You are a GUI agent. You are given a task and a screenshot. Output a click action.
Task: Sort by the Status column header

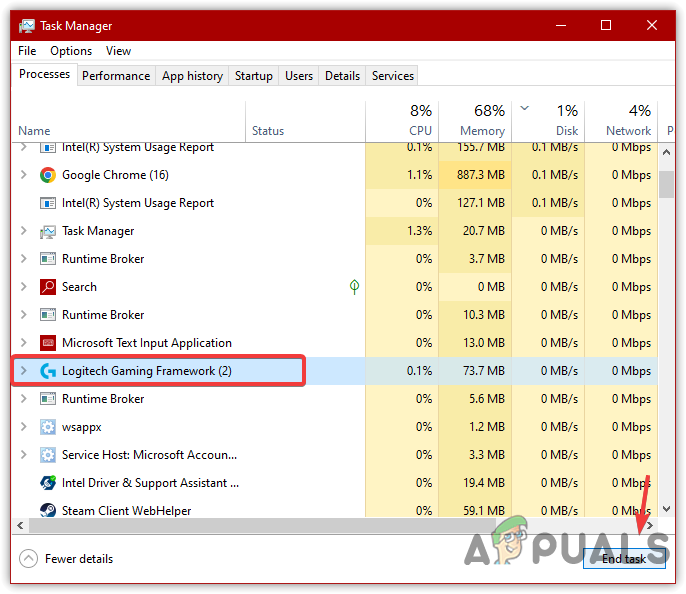[305, 122]
